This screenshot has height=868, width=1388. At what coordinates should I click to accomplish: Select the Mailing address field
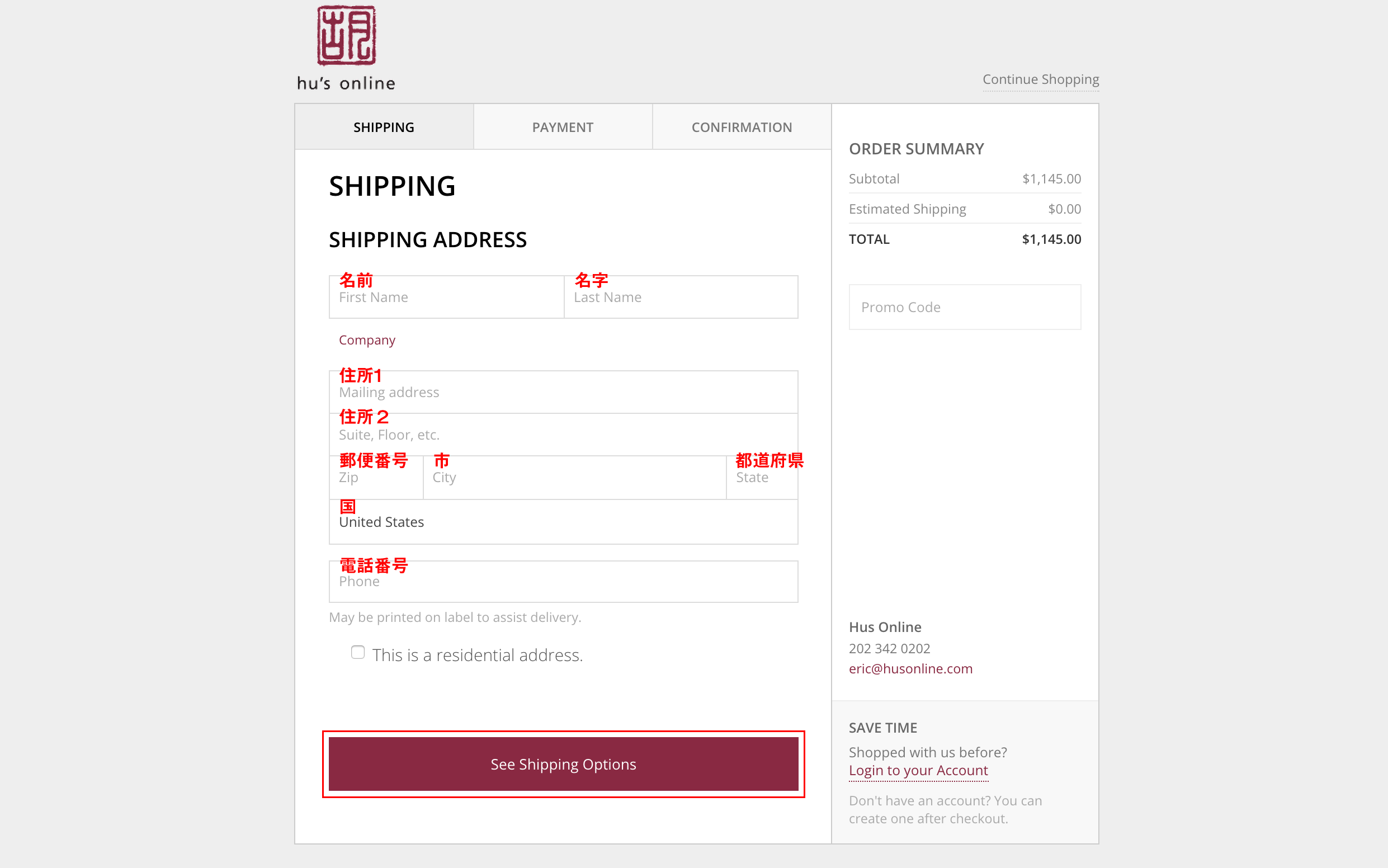563,392
